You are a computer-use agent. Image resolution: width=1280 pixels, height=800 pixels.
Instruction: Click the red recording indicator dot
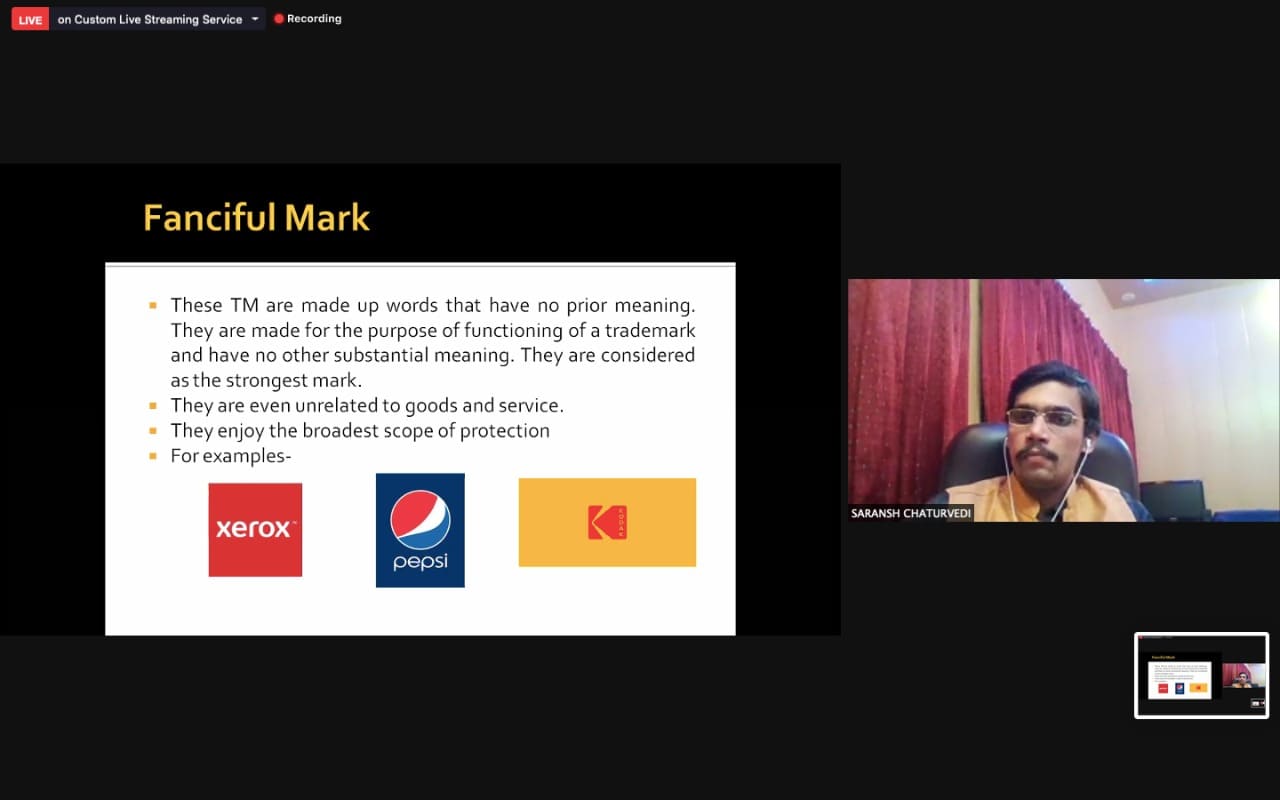(x=279, y=19)
